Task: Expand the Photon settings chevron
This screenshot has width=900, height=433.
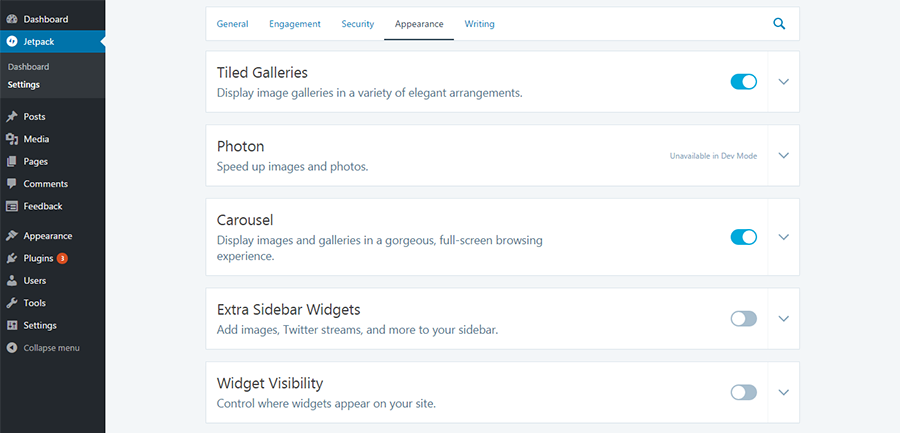Action: click(x=783, y=156)
